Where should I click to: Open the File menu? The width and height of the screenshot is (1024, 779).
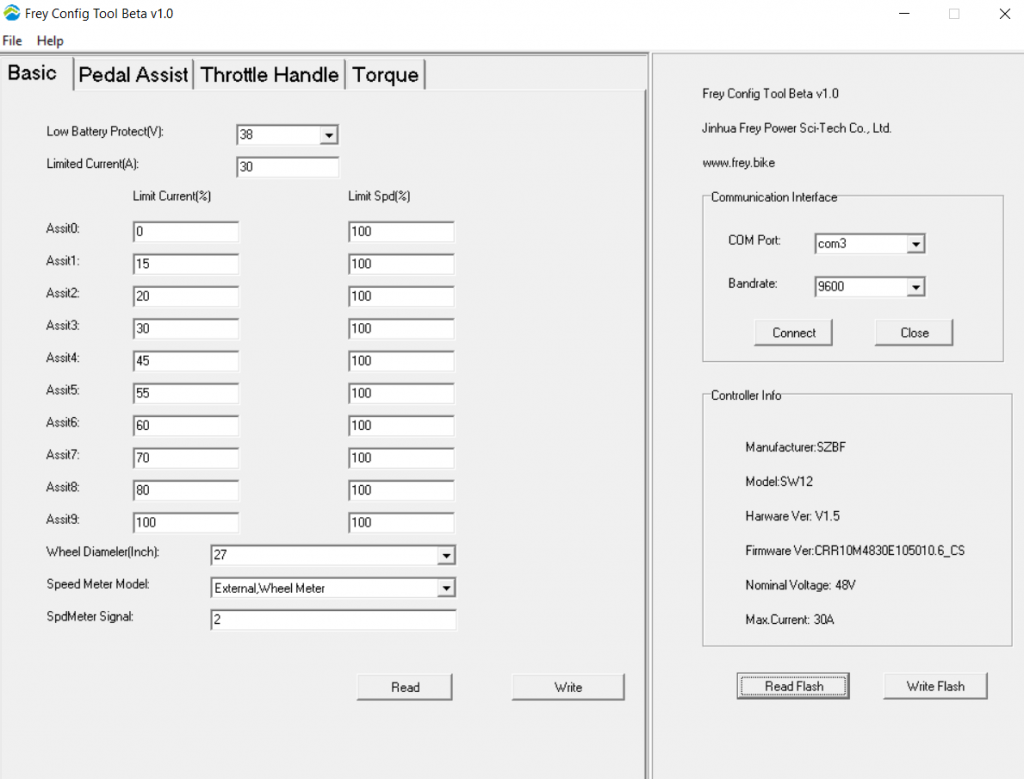(12, 40)
